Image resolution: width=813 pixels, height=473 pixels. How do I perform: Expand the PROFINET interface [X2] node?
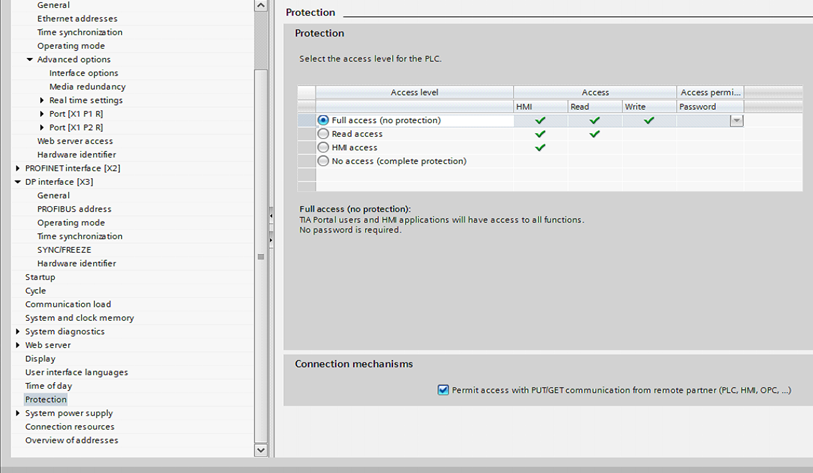tap(18, 168)
